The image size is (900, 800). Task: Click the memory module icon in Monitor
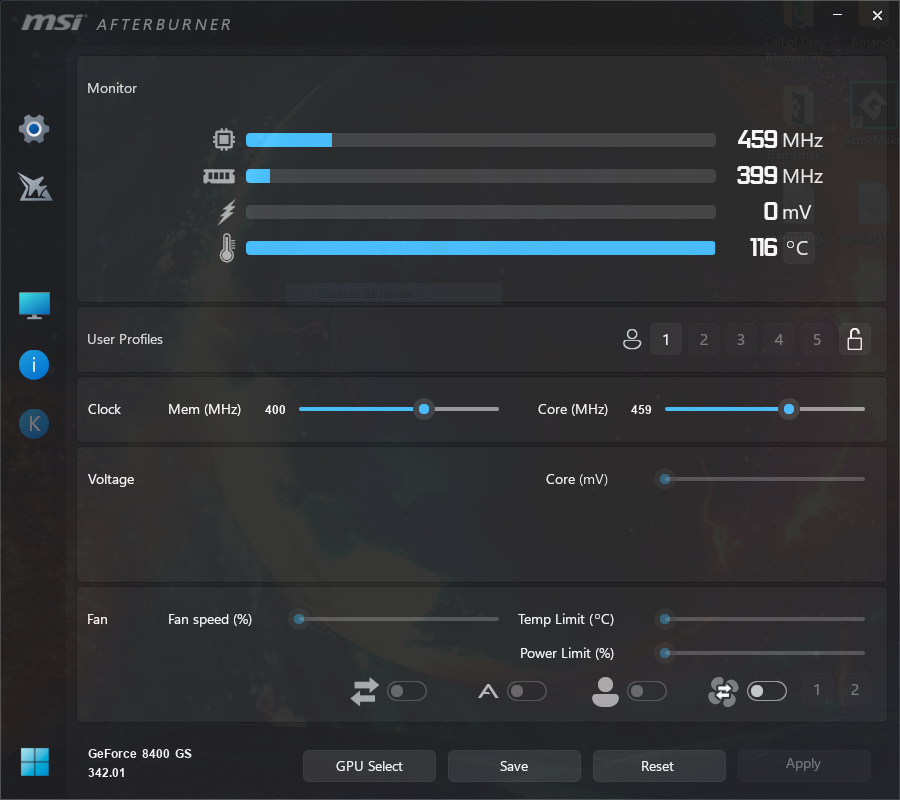point(219,176)
